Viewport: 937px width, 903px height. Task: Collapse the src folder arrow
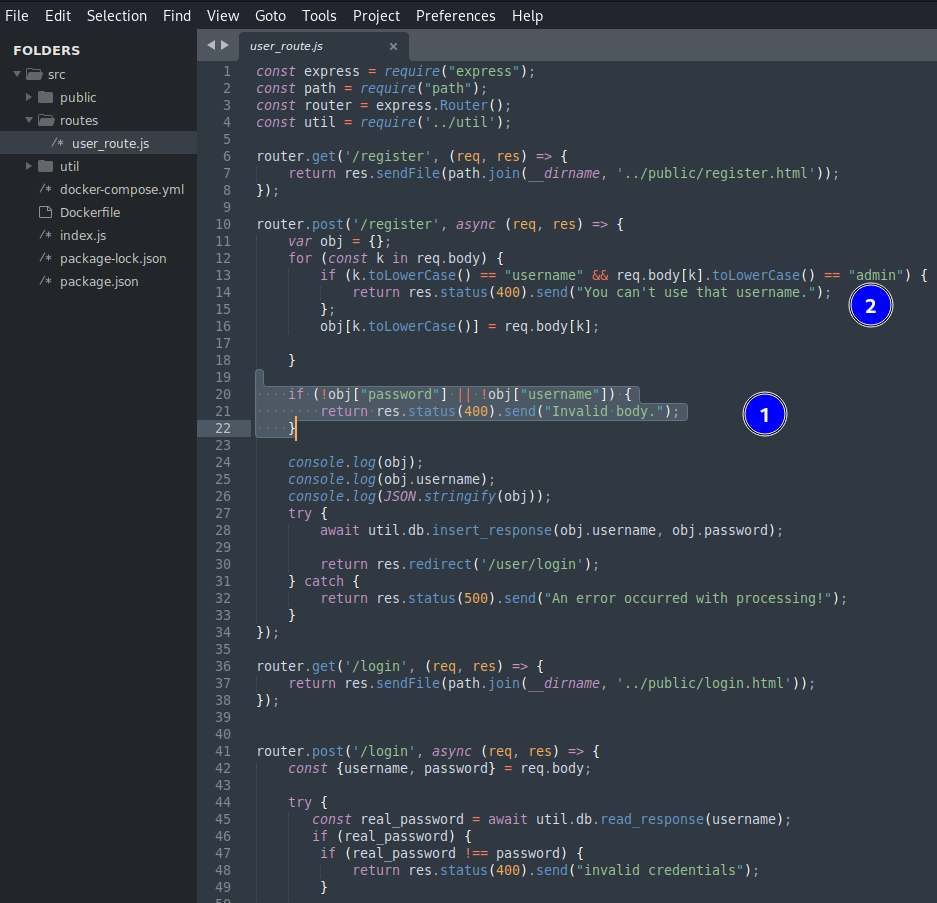[17, 74]
